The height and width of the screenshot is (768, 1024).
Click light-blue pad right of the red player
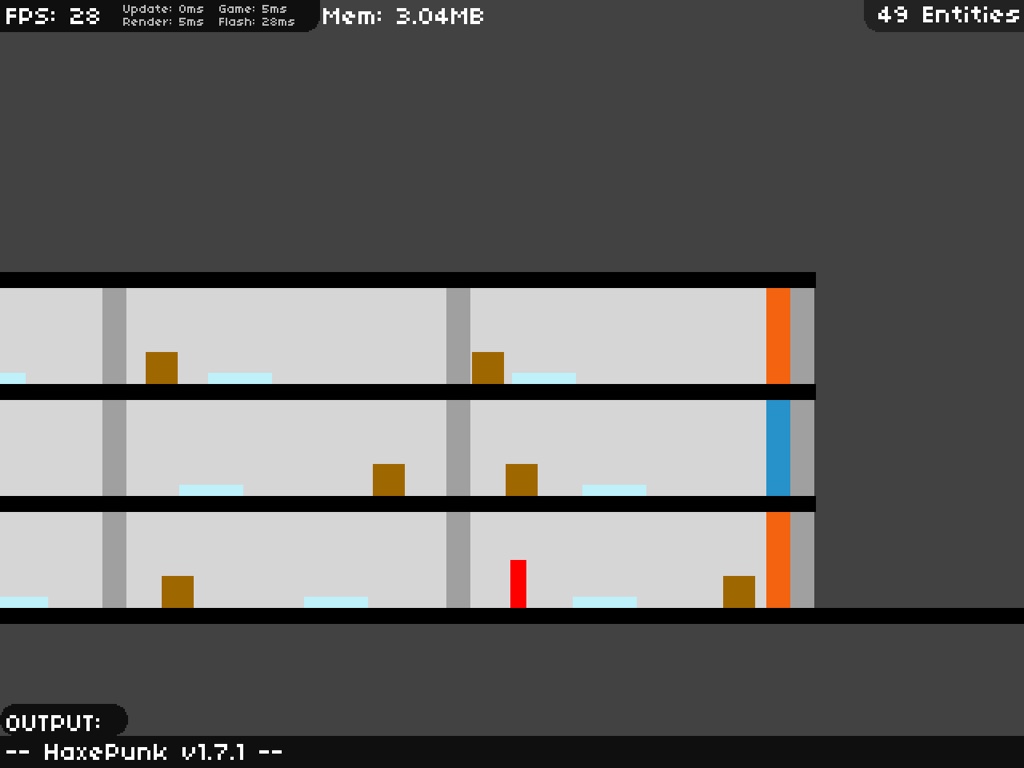[605, 602]
